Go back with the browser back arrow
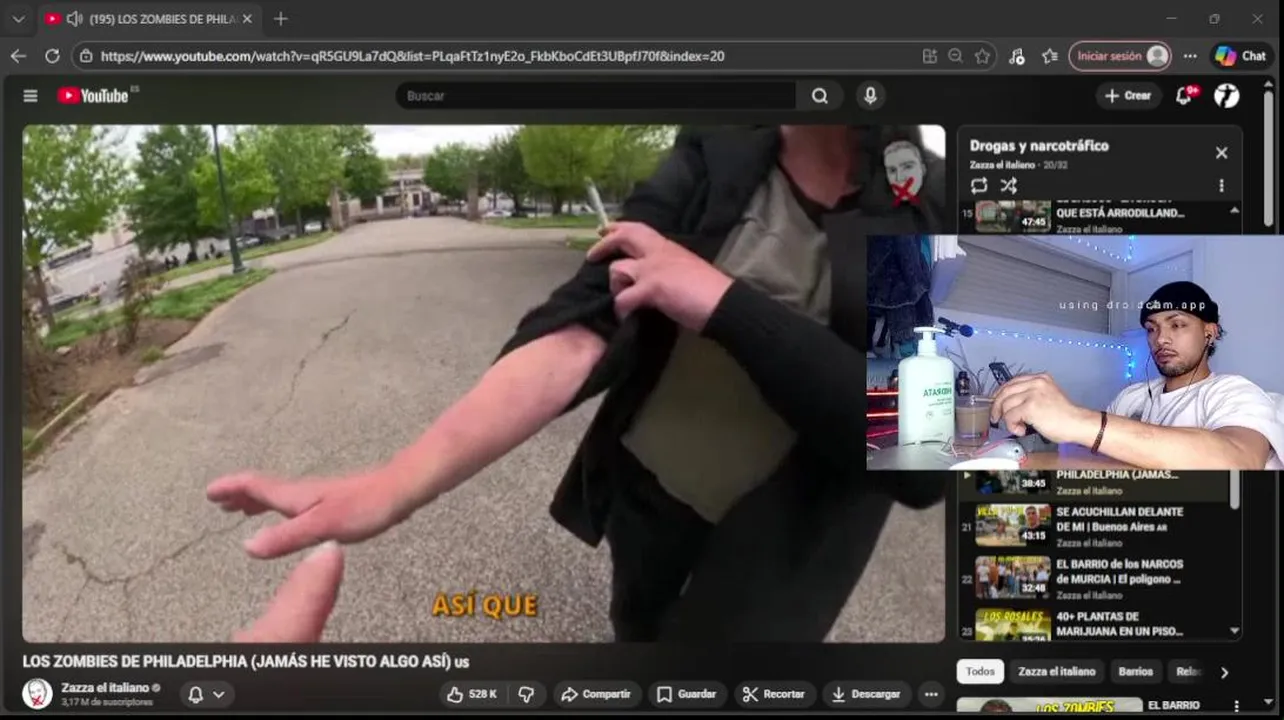The width and height of the screenshot is (1284, 720). coord(18,56)
